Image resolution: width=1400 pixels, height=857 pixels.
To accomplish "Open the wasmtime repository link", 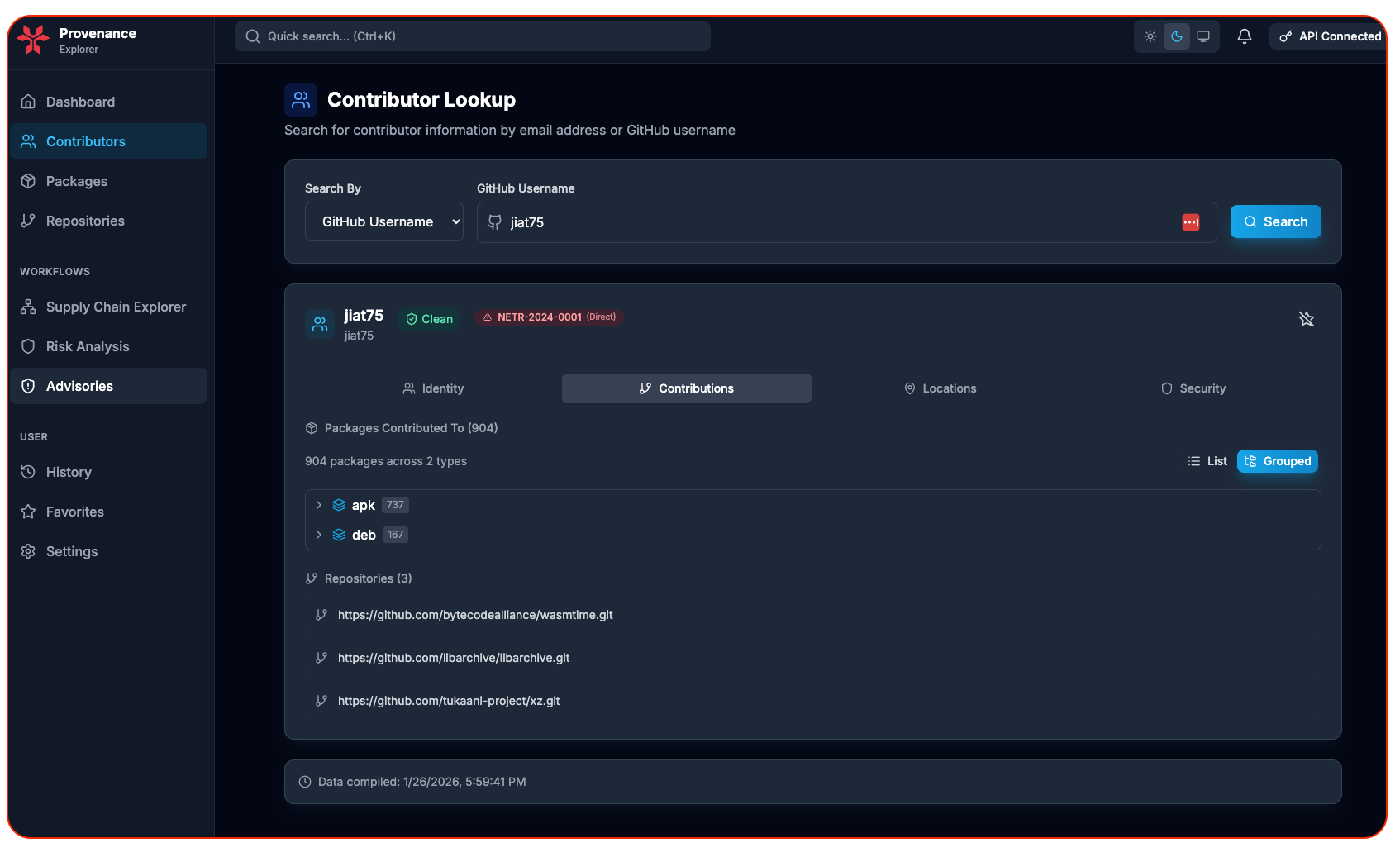I will (474, 615).
